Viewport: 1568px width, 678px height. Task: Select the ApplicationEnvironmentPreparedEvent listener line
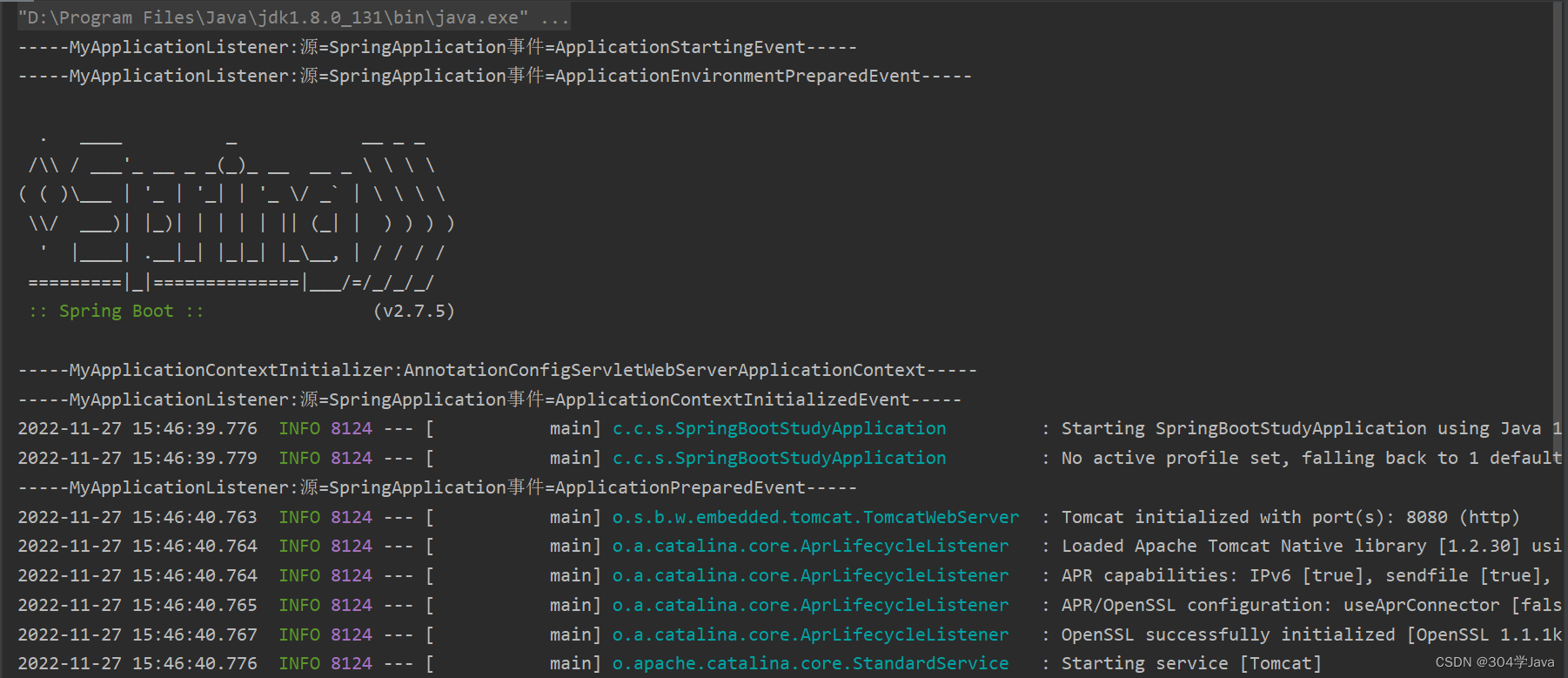[x=494, y=76]
